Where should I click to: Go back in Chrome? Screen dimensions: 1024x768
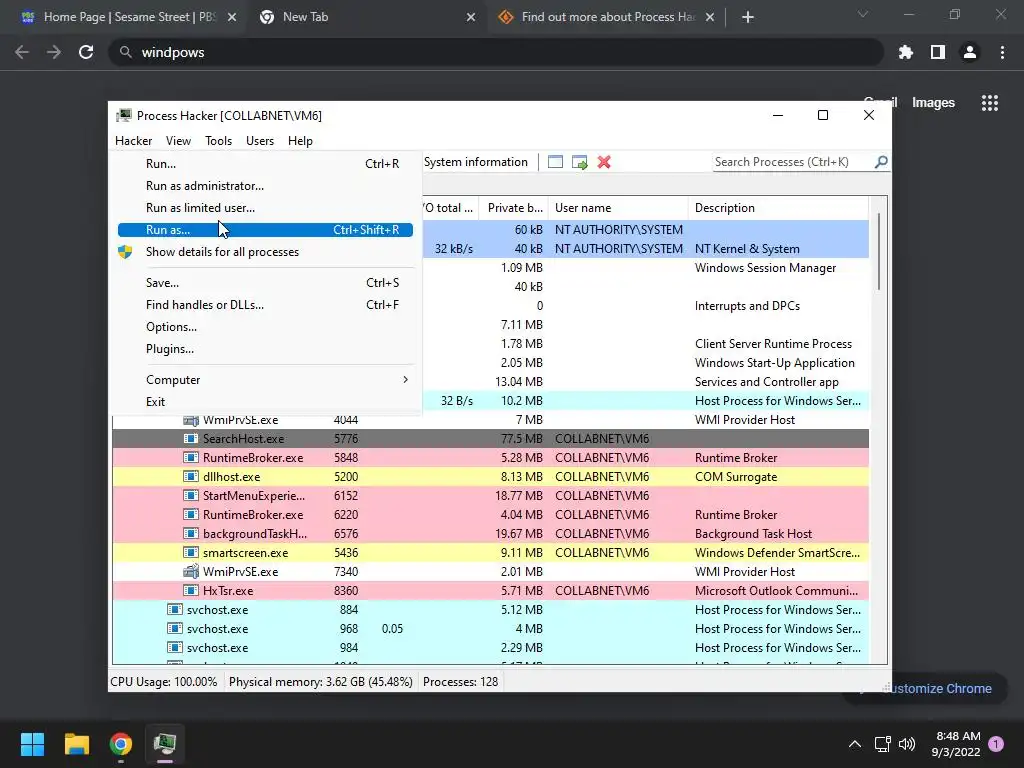[x=22, y=52]
